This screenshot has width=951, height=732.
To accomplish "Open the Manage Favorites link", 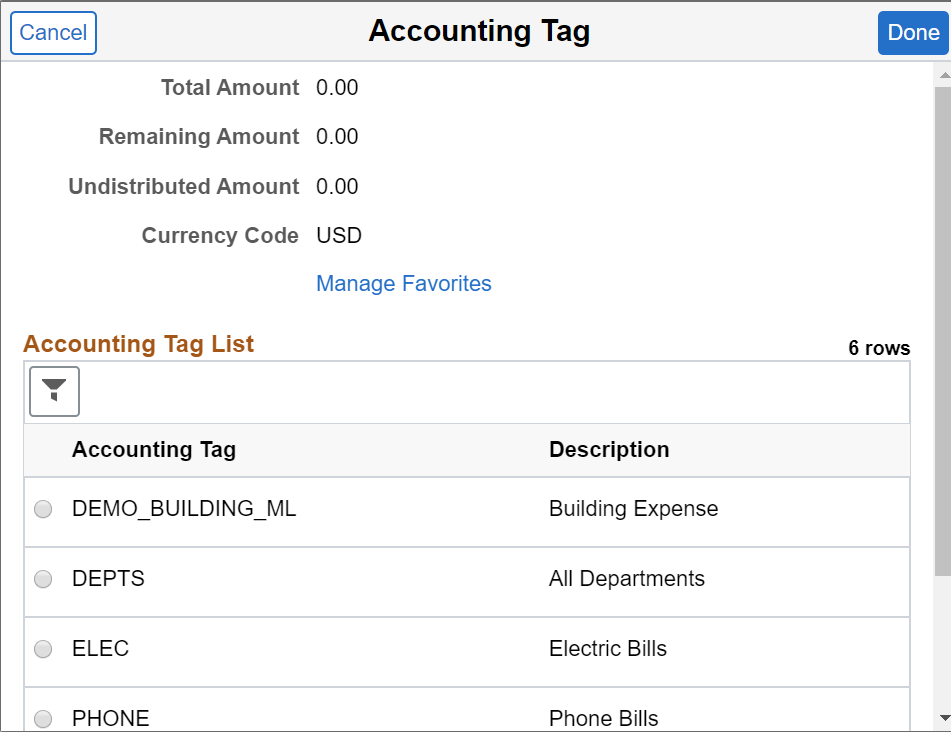I will (404, 284).
